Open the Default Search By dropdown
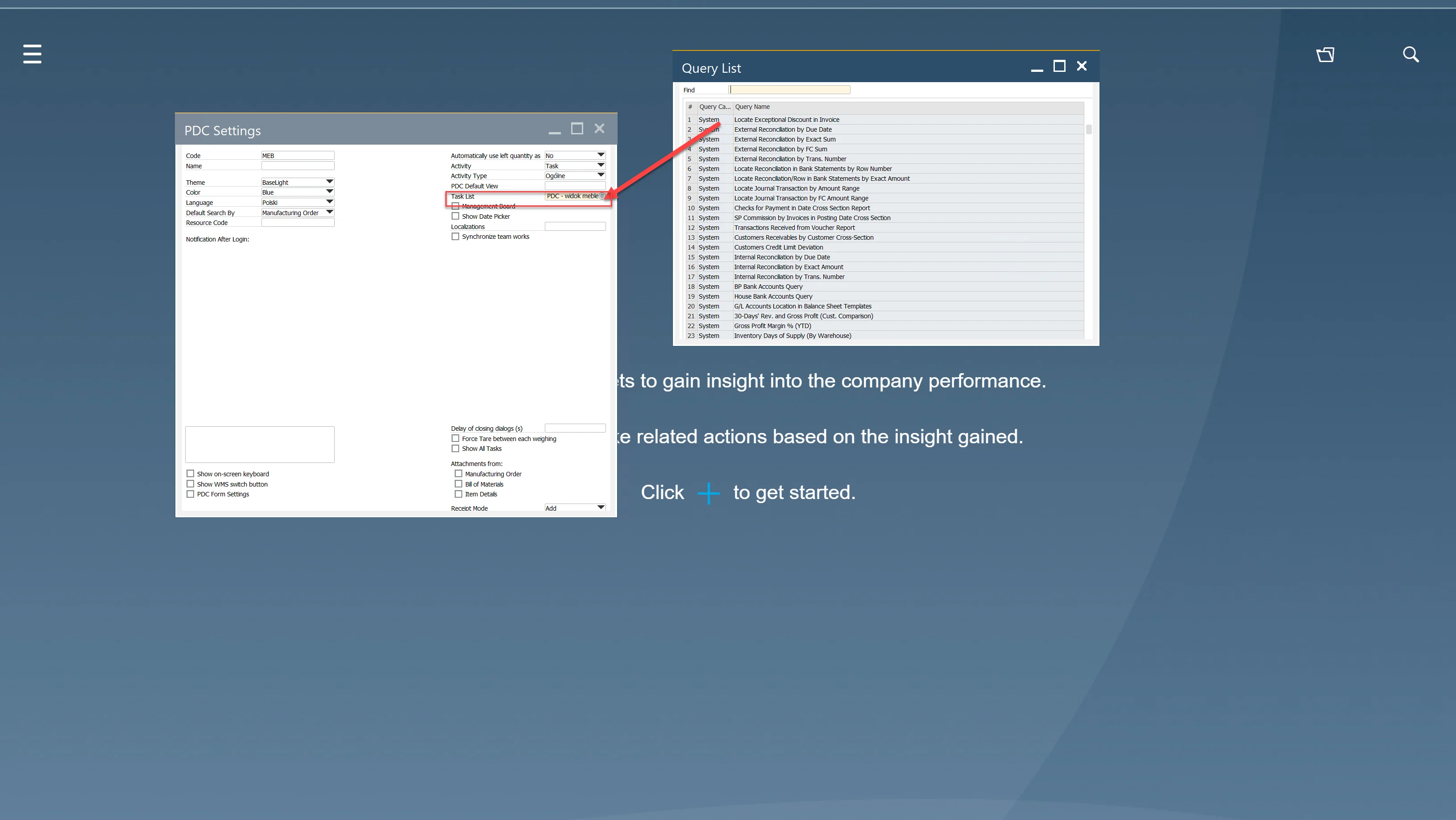 329,212
